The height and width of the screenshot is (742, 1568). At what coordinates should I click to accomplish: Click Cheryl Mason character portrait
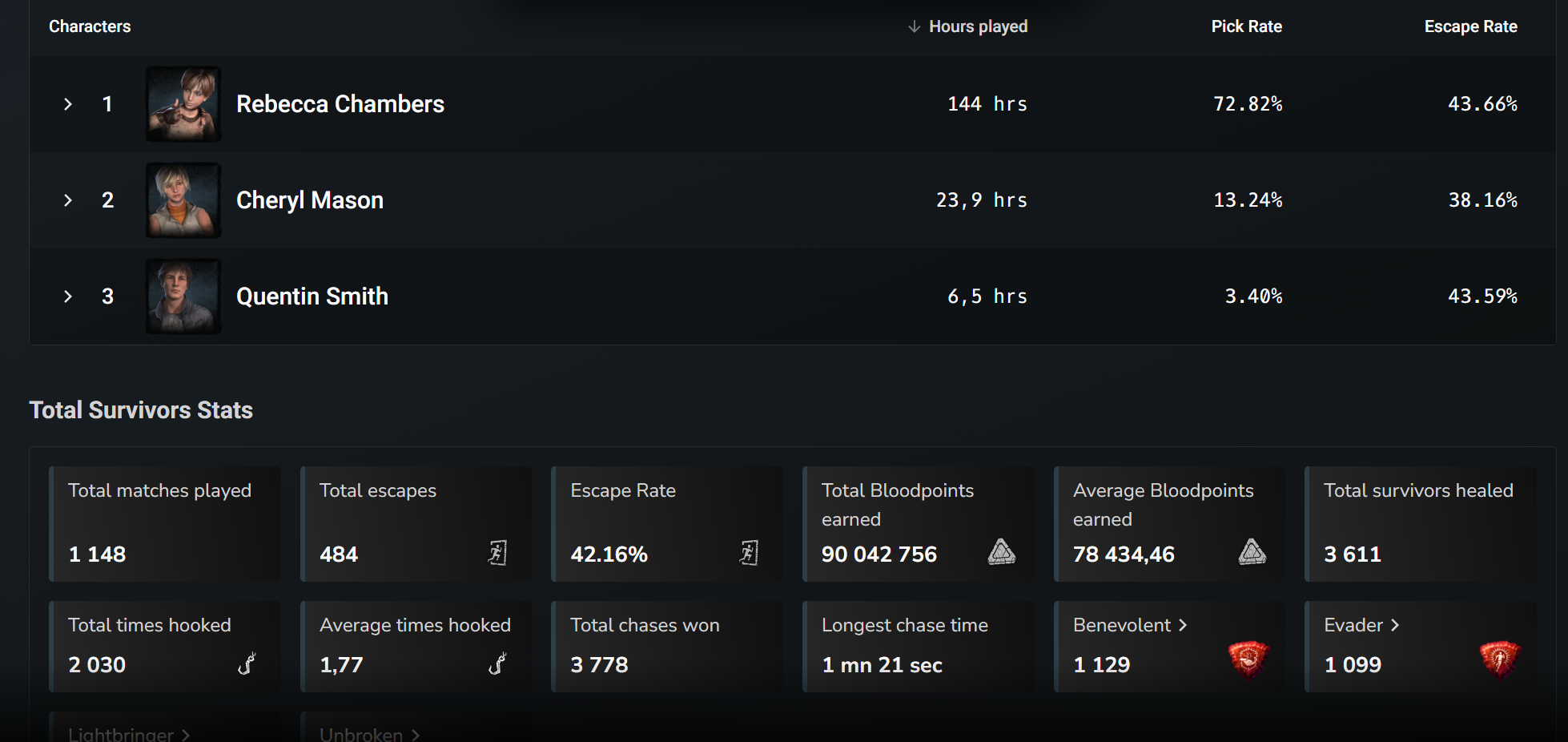(x=183, y=200)
